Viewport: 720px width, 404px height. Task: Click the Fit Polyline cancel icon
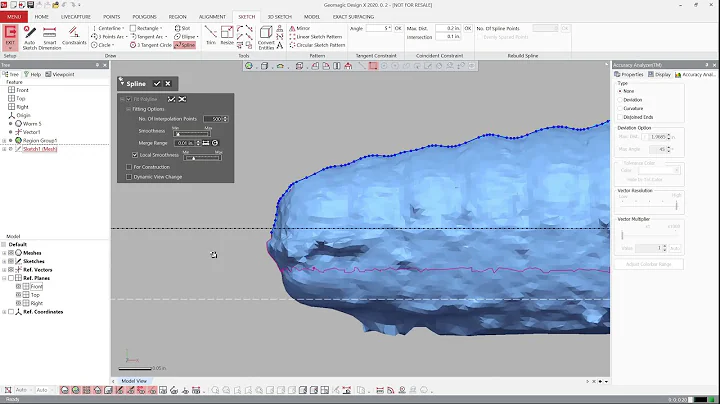[x=182, y=99]
